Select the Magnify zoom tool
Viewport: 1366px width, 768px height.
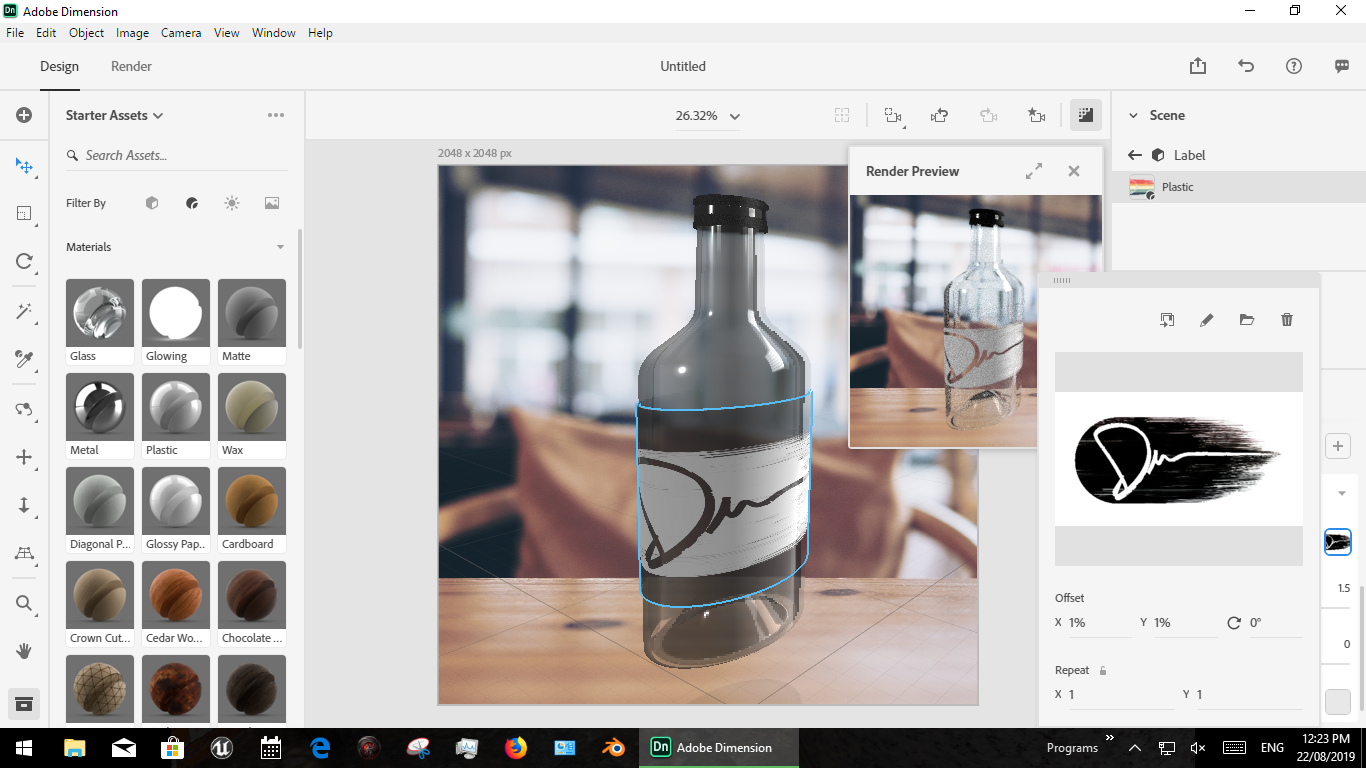24,603
